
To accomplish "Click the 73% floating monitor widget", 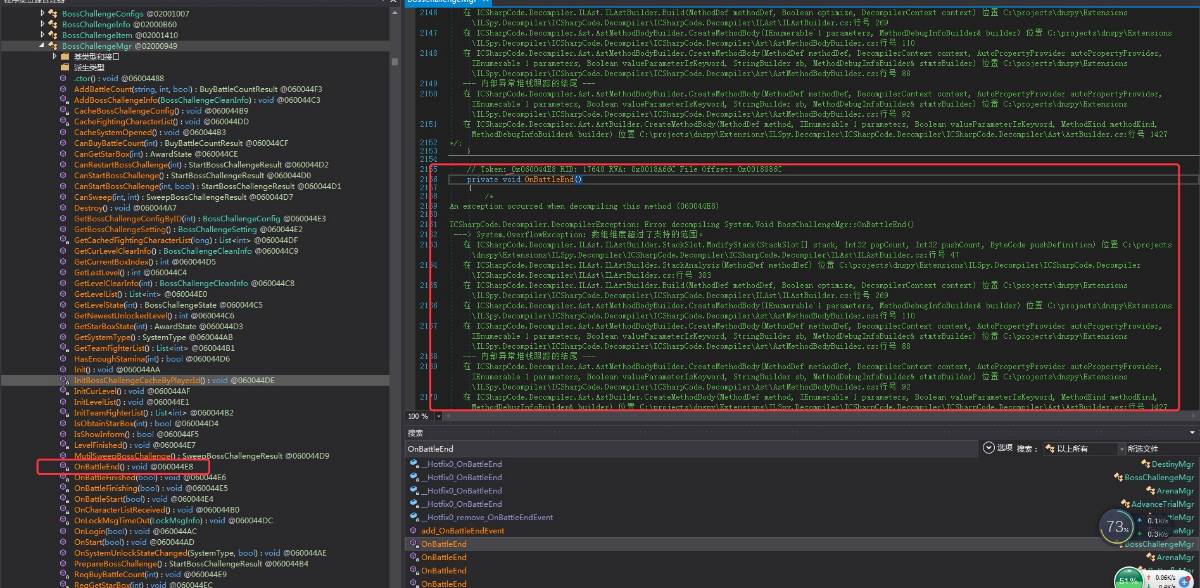I will tap(1115, 524).
